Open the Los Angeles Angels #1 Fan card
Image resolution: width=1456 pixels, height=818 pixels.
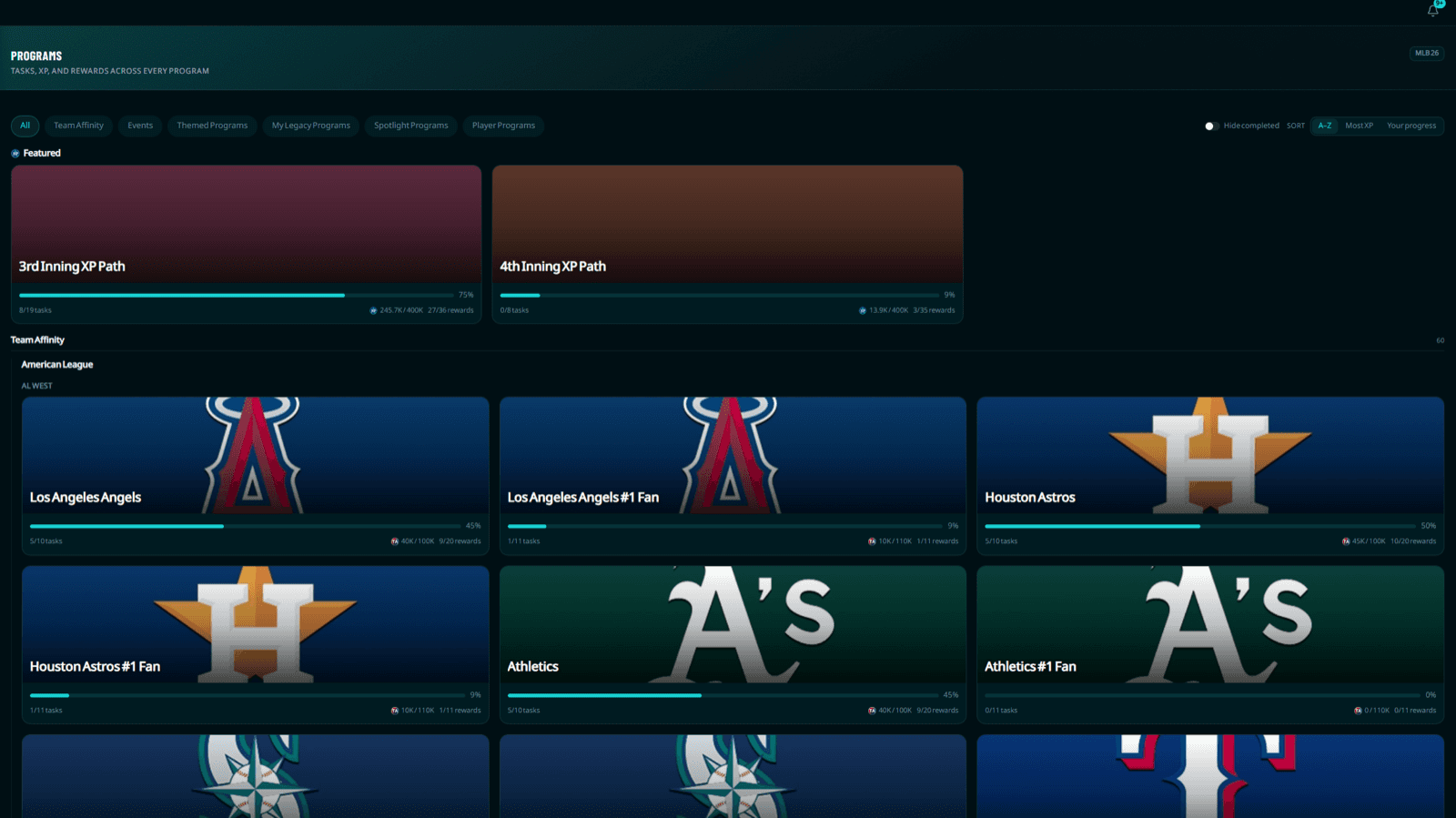(733, 475)
